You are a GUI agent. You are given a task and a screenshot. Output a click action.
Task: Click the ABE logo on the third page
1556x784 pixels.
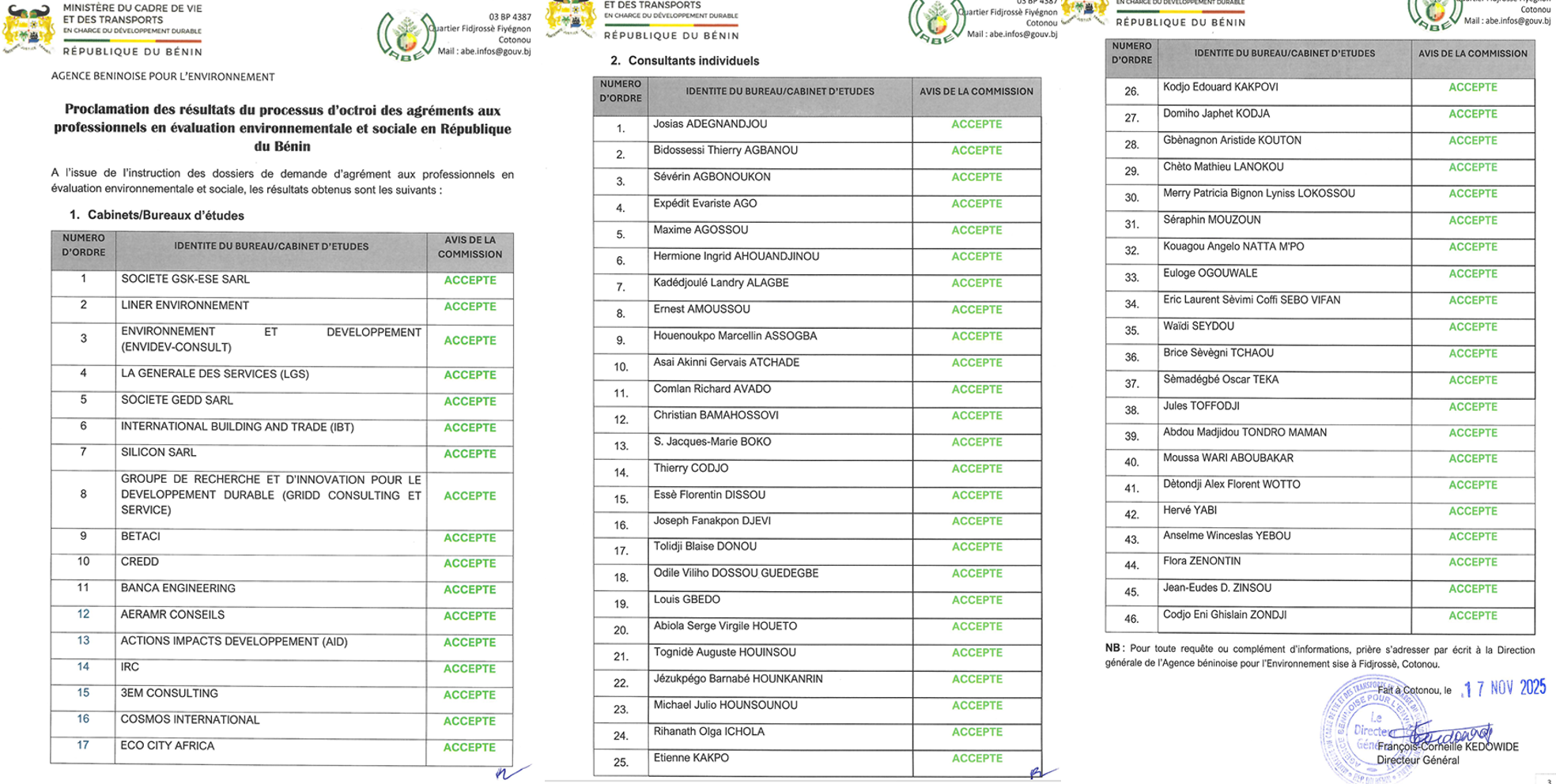pos(1434,14)
